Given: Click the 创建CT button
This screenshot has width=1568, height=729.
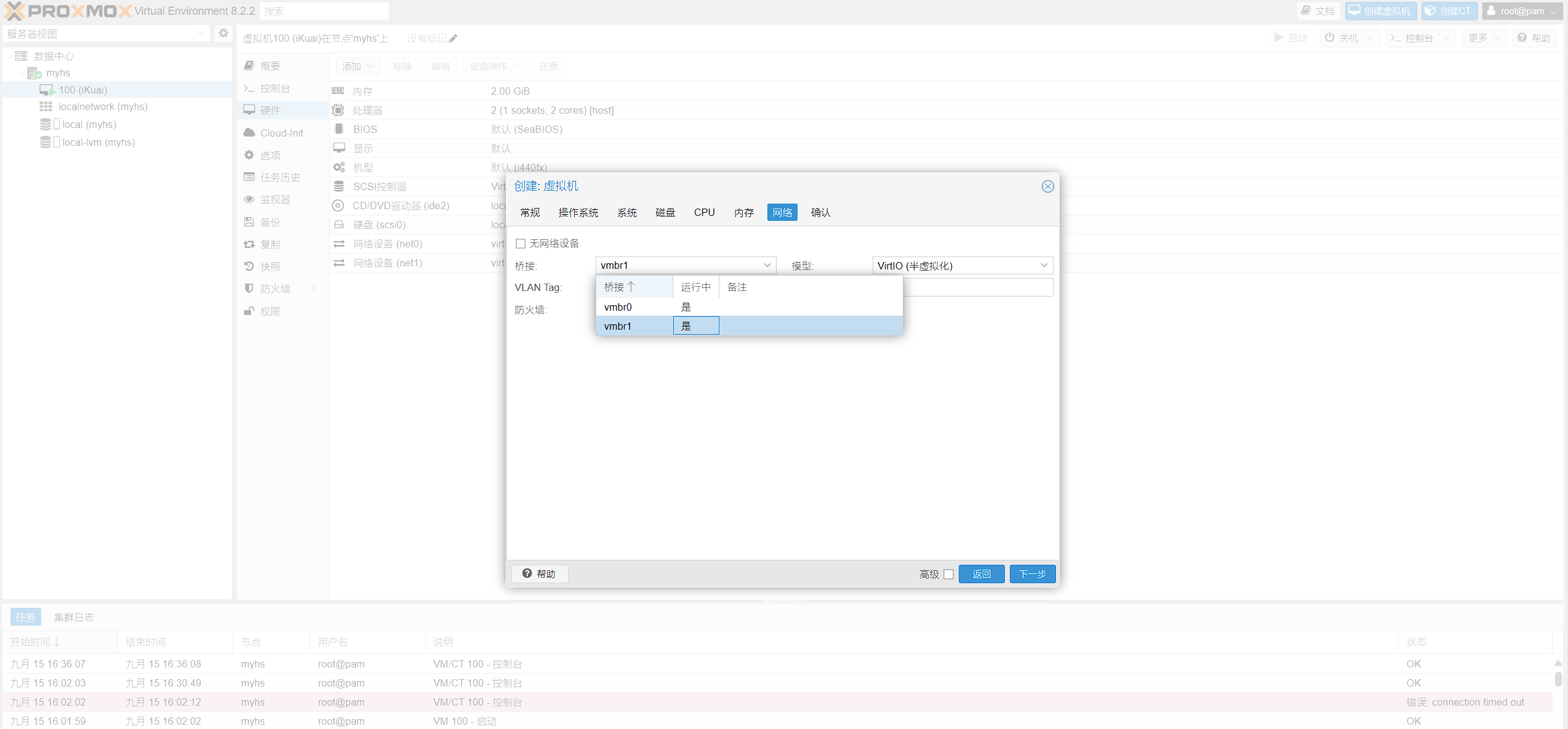Looking at the screenshot, I should 1449,10.
